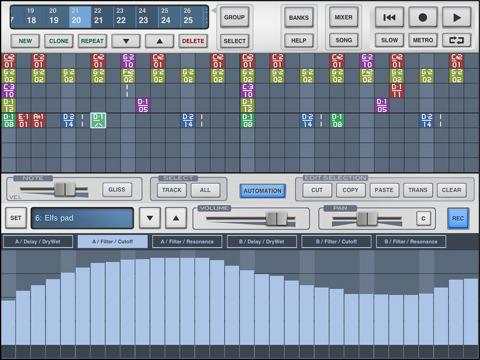
Task: Toggle the METRO metronome button
Action: pos(423,40)
